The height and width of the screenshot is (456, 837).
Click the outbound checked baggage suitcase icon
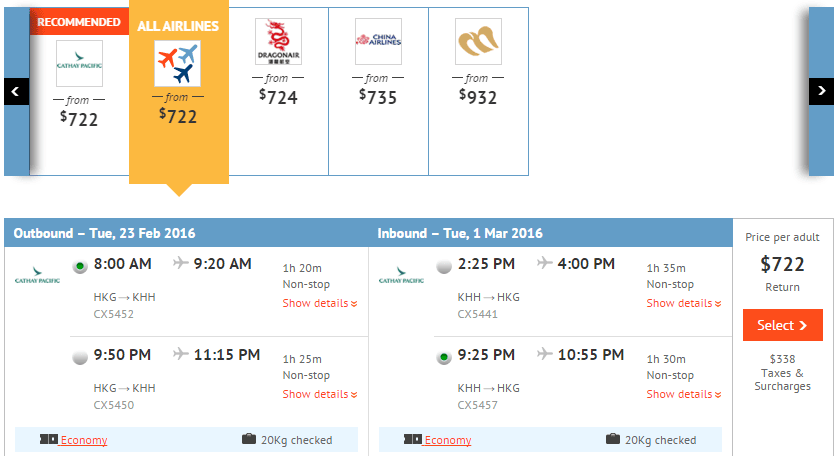click(249, 439)
